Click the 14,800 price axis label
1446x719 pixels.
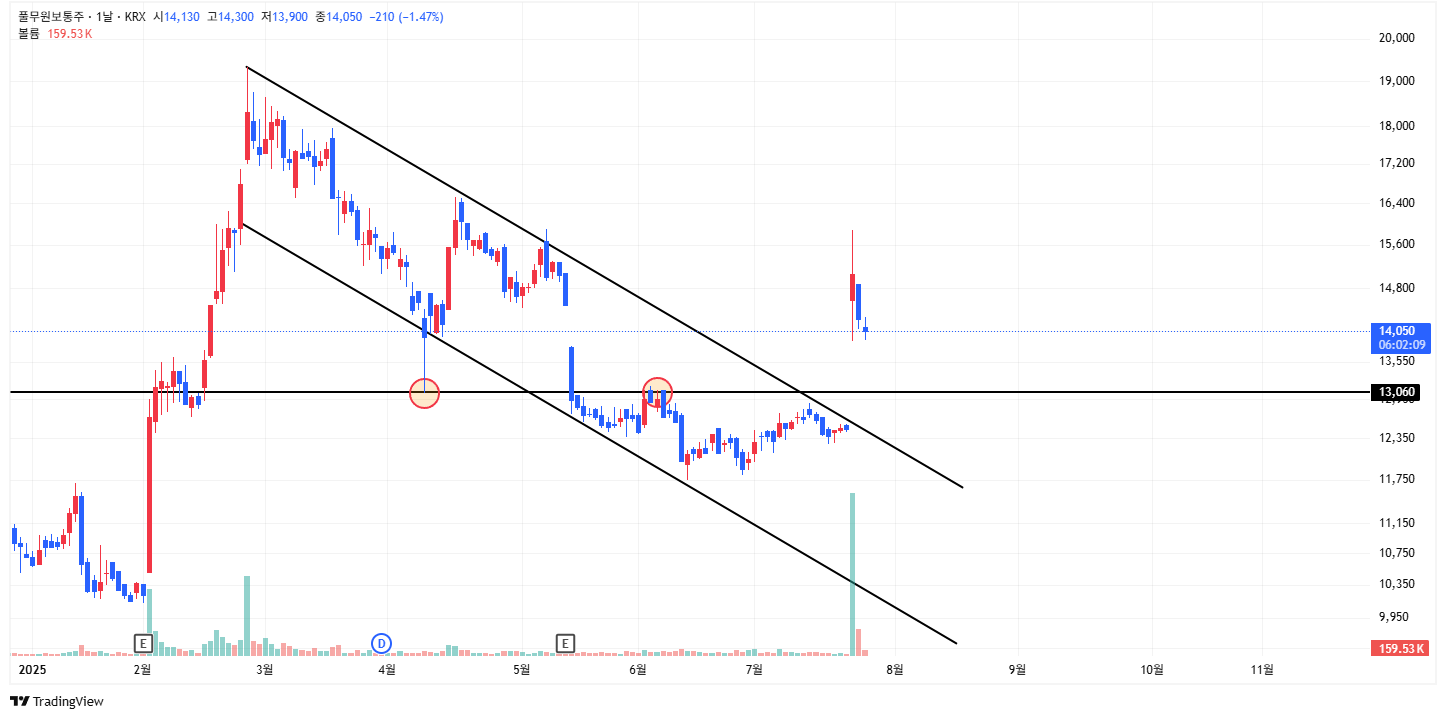(1397, 288)
